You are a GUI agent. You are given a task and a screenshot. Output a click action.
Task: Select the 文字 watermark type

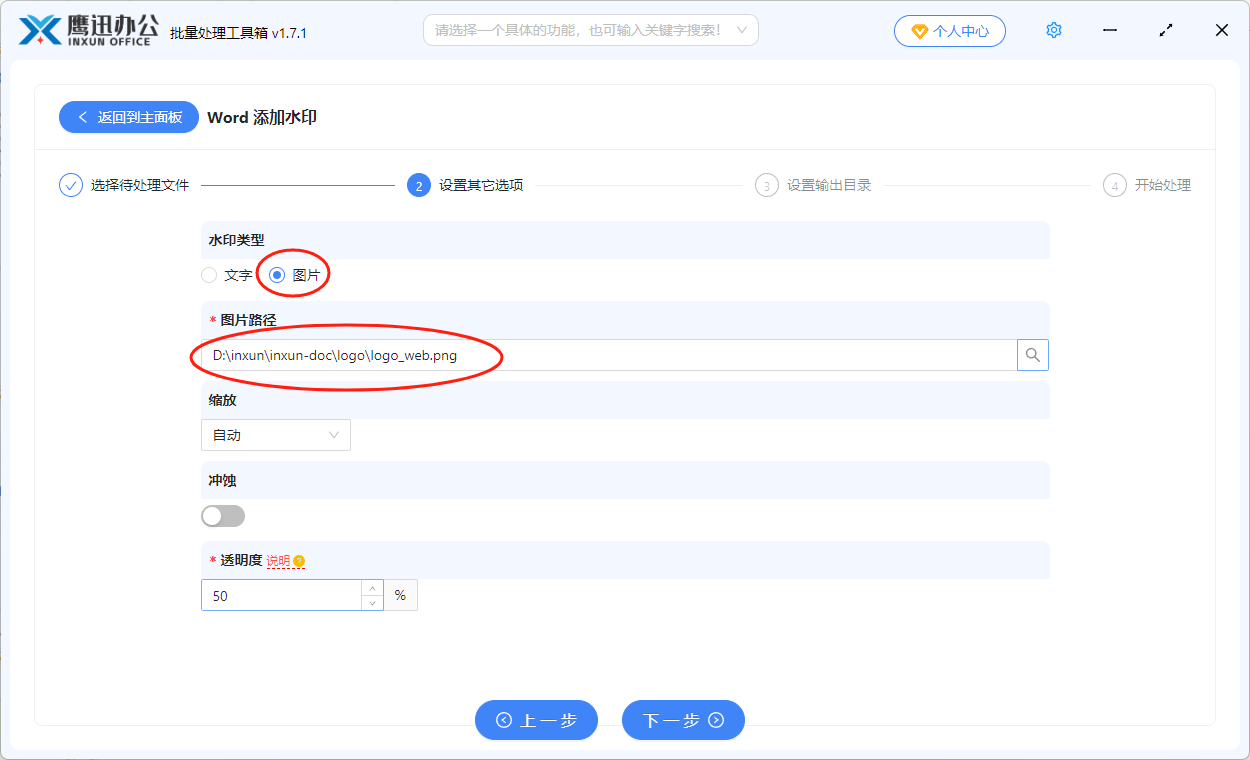point(227,275)
